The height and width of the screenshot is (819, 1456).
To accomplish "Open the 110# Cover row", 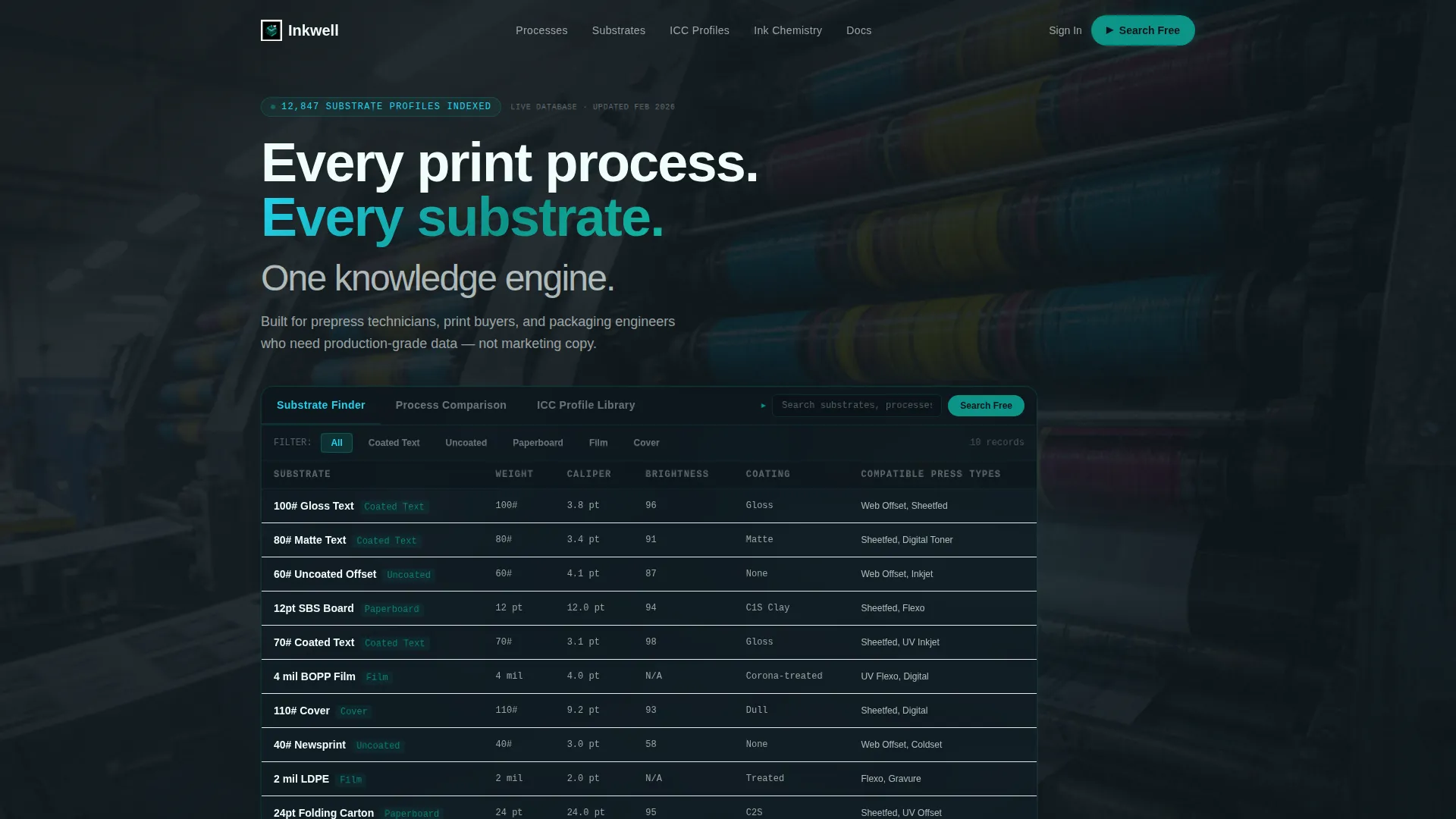I will point(648,711).
